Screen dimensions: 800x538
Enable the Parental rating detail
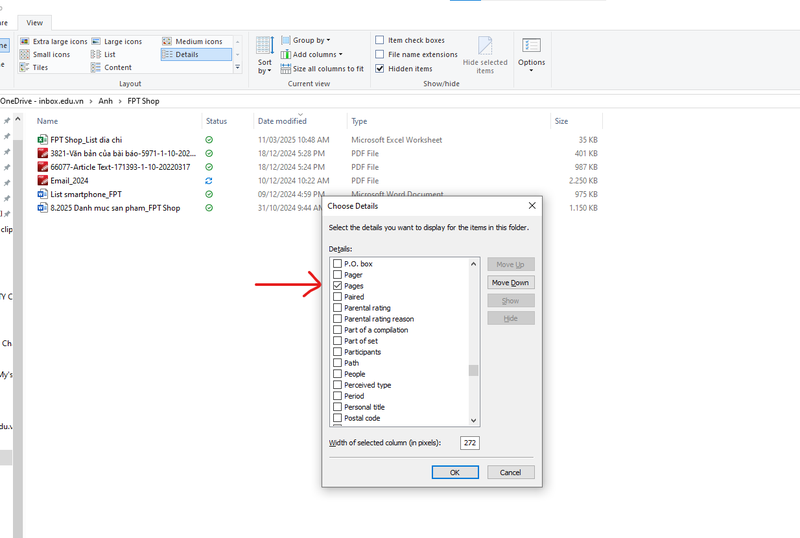point(337,308)
